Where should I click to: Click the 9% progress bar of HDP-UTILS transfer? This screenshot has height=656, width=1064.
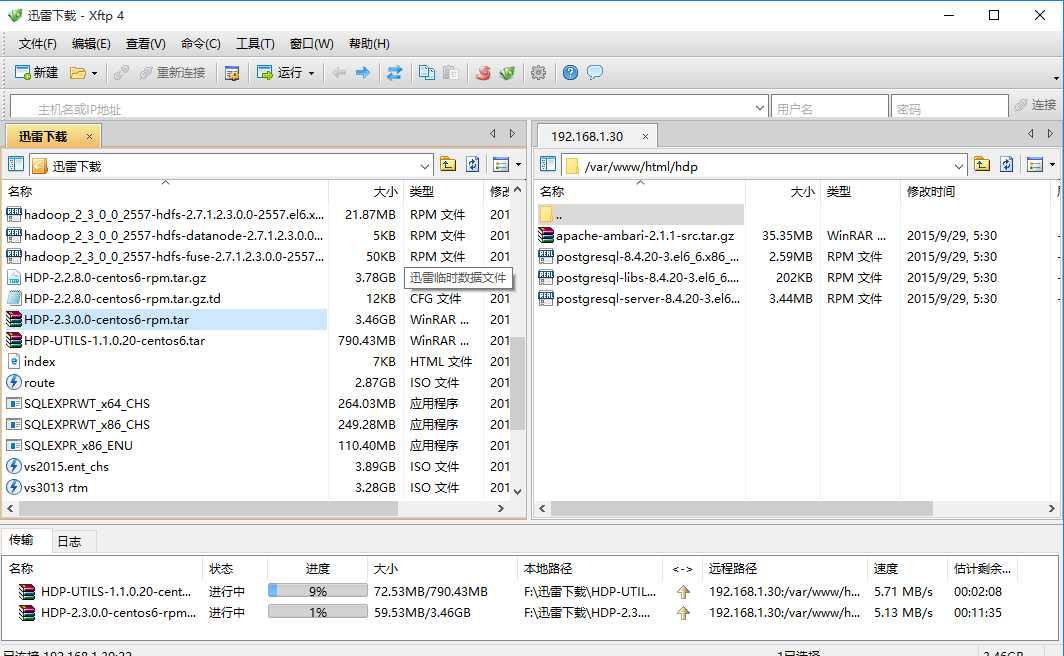point(318,591)
